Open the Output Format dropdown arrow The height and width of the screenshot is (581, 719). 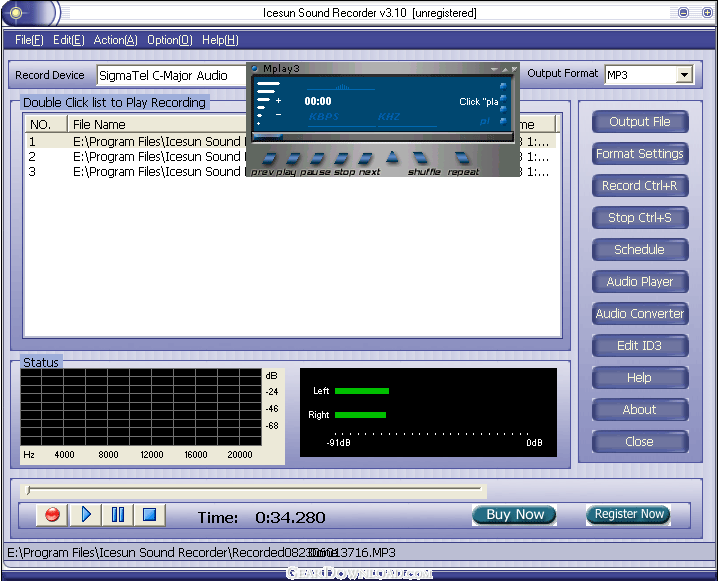click(x=684, y=75)
